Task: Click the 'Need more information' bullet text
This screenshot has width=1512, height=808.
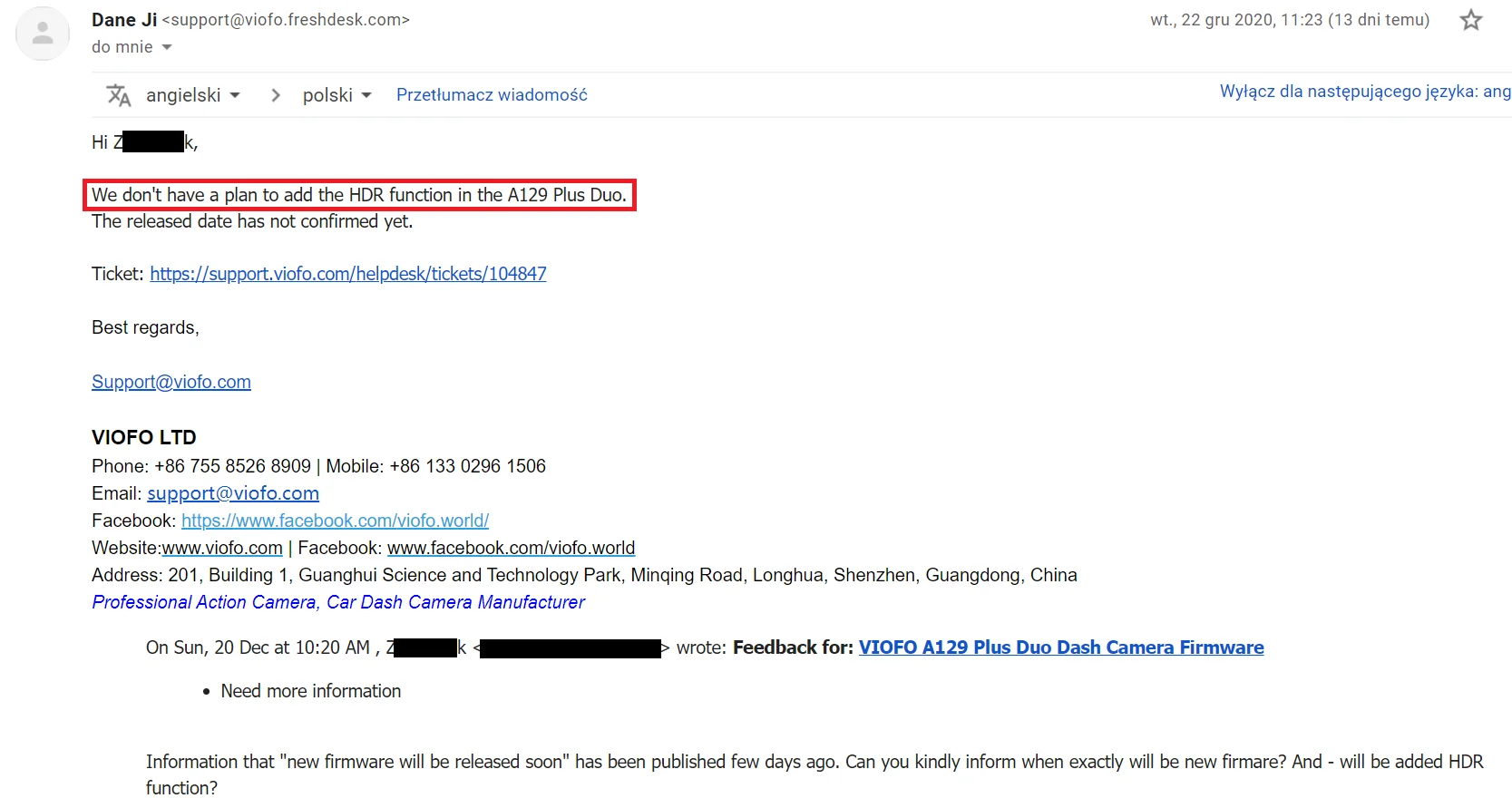Action: pyautogui.click(x=311, y=691)
